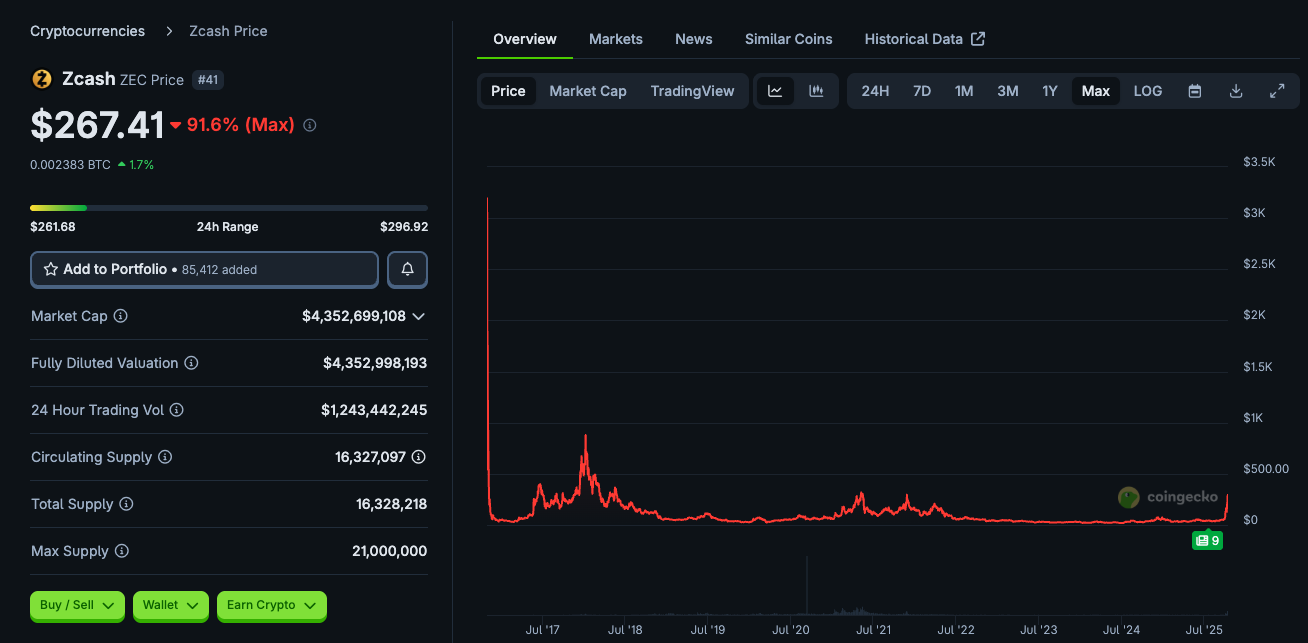1308x643 pixels.
Task: Open the Markets tab
Action: pyautogui.click(x=615, y=39)
